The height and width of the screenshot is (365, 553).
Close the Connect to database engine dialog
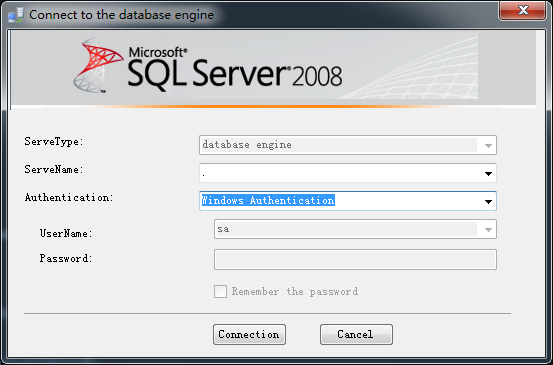tap(523, 11)
